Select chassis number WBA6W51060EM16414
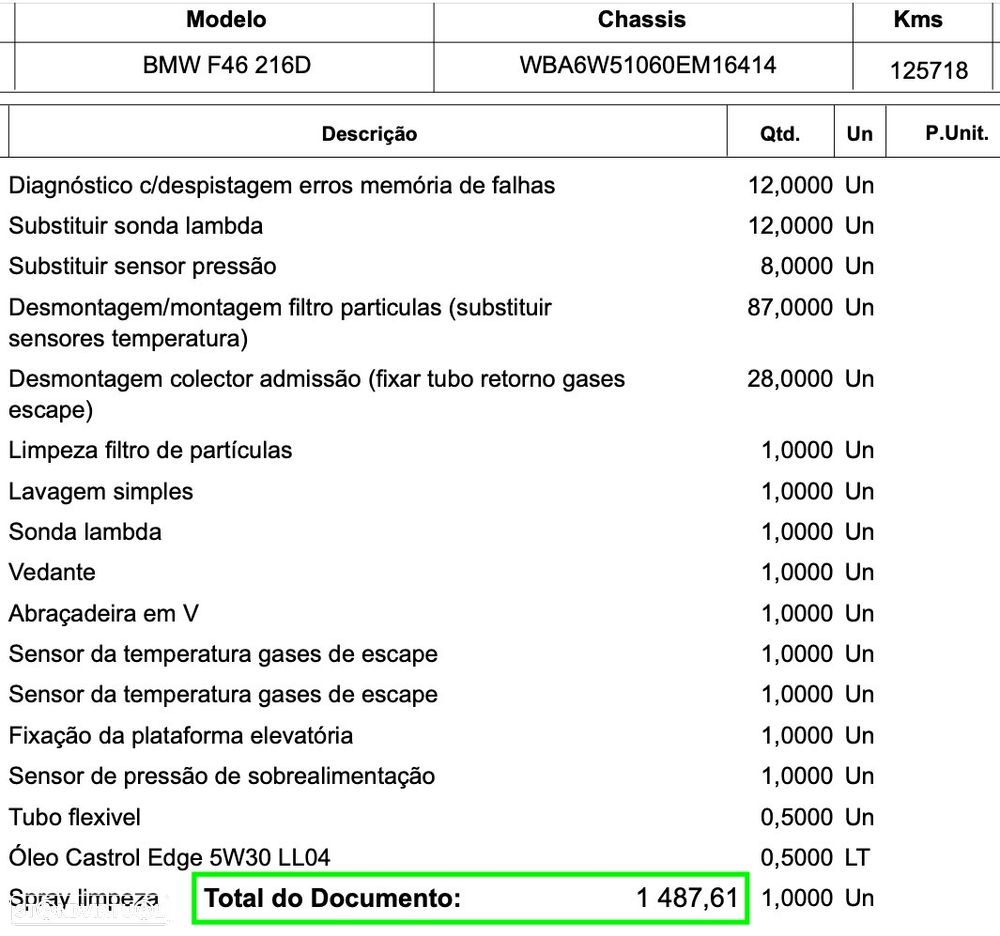Viewport: 1000px width, 936px height. 647,65
